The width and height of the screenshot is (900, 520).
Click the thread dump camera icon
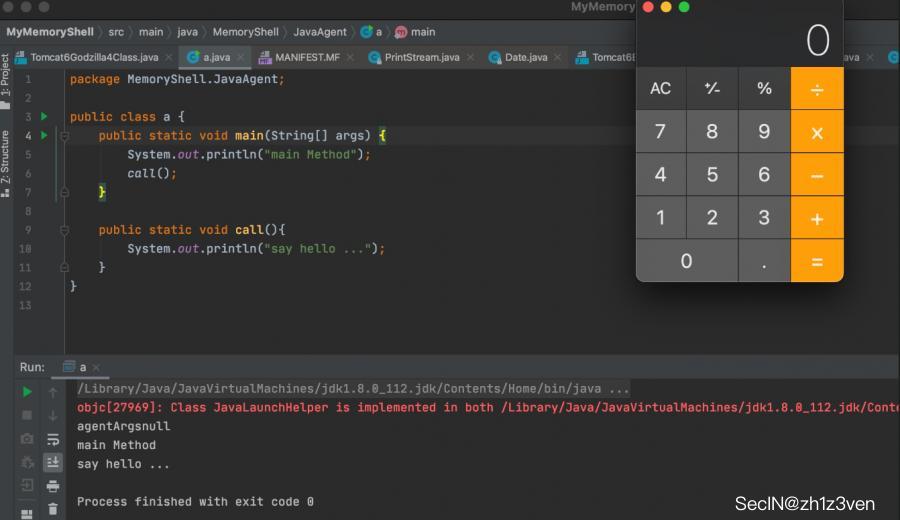pyautogui.click(x=27, y=439)
